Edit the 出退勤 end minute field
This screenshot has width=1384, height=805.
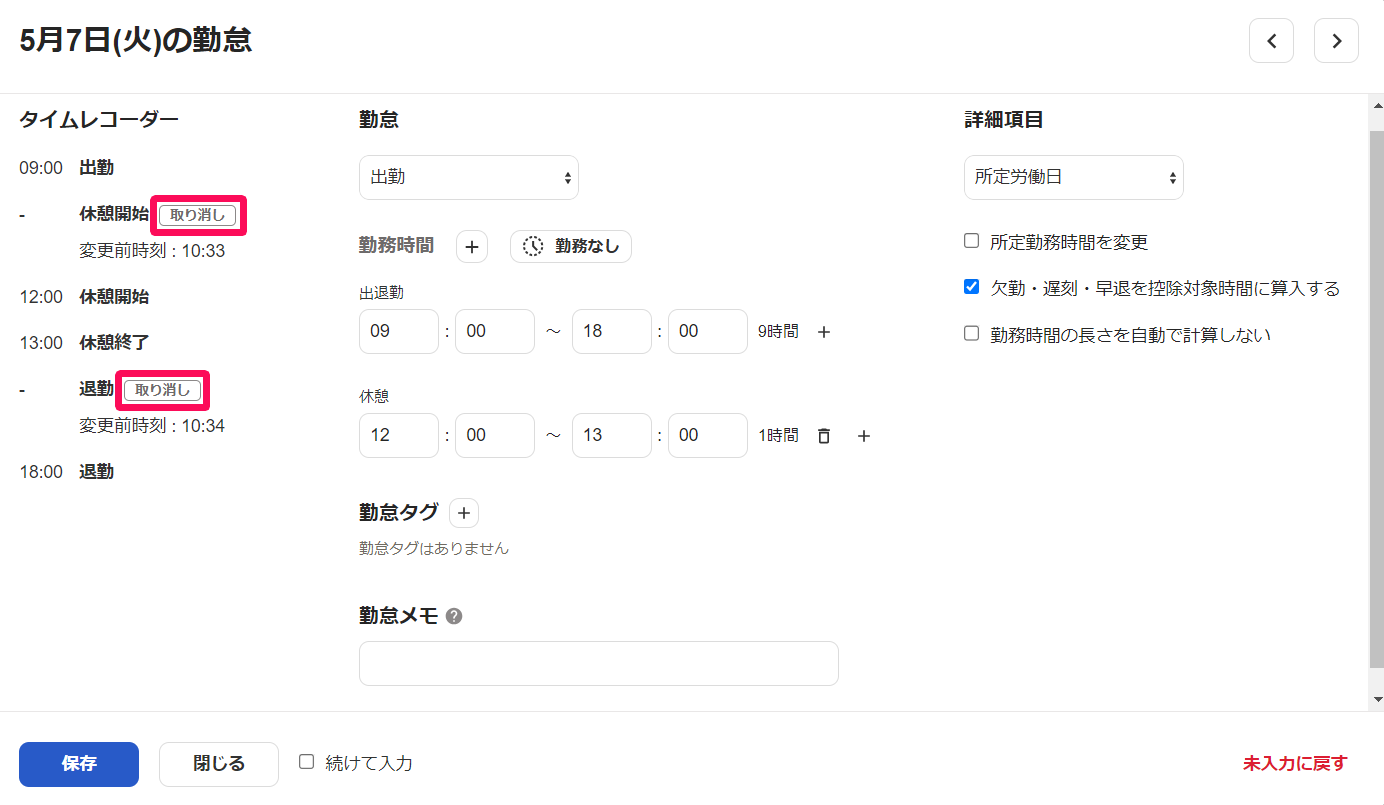[x=708, y=331]
